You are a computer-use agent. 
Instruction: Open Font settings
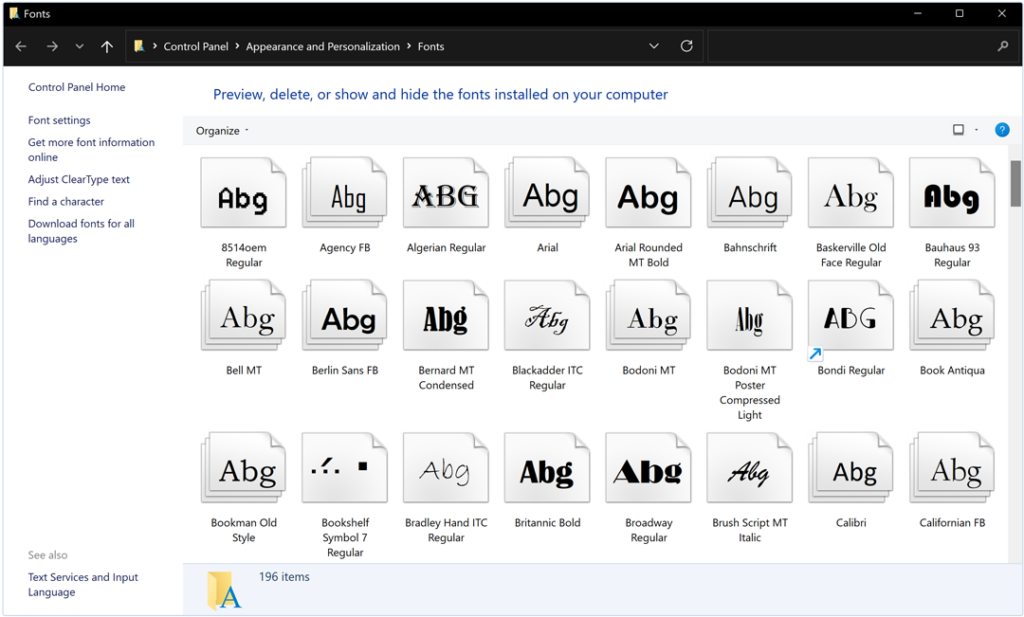[x=58, y=120]
